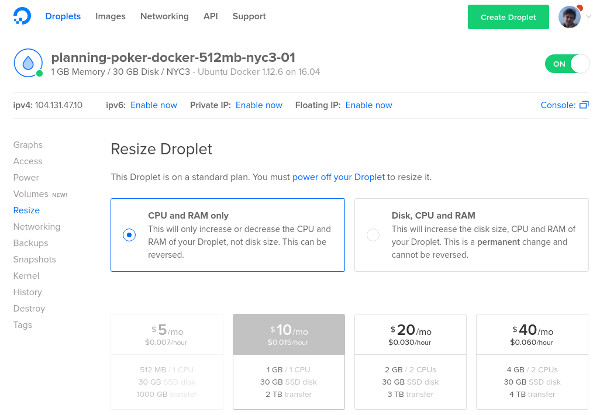Image resolution: width=600 pixels, height=415 pixels.
Task: Open the Graphs section in sidebar
Action: pyautogui.click(x=28, y=145)
